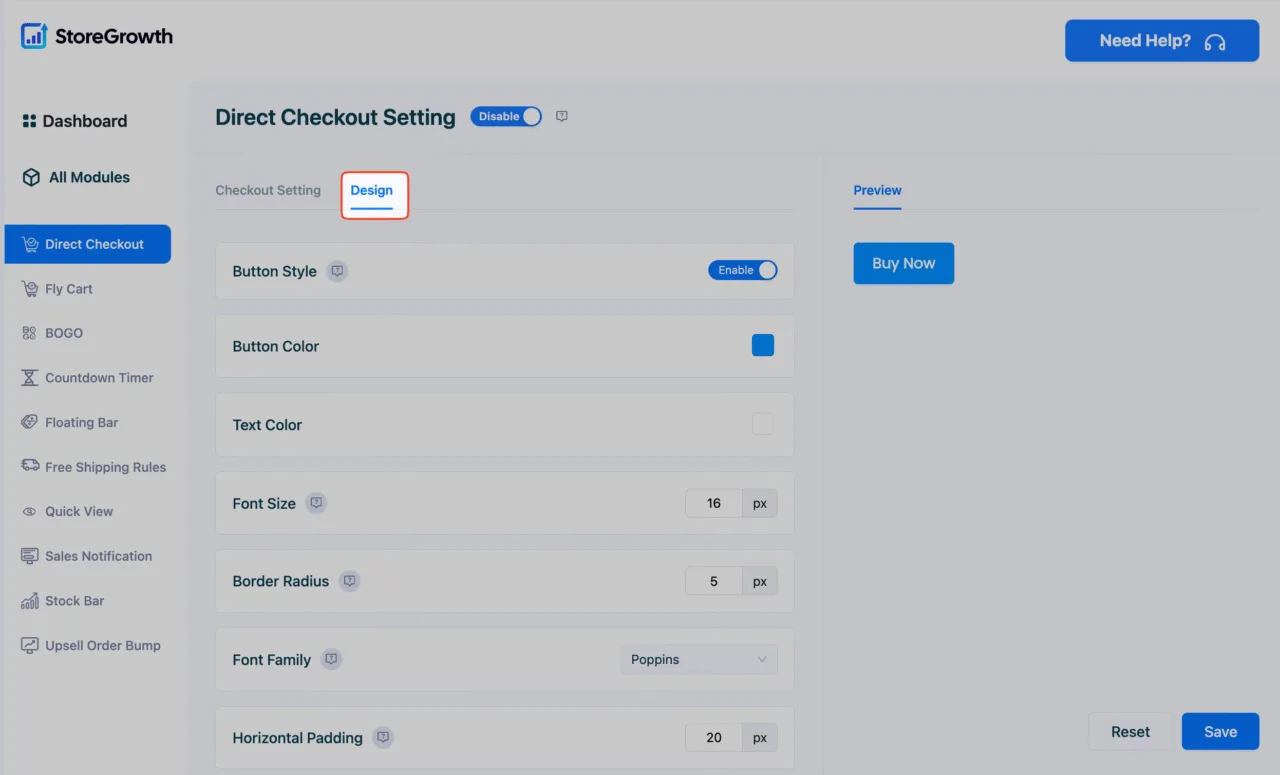Click the BOGO sidebar icon

coord(29,333)
